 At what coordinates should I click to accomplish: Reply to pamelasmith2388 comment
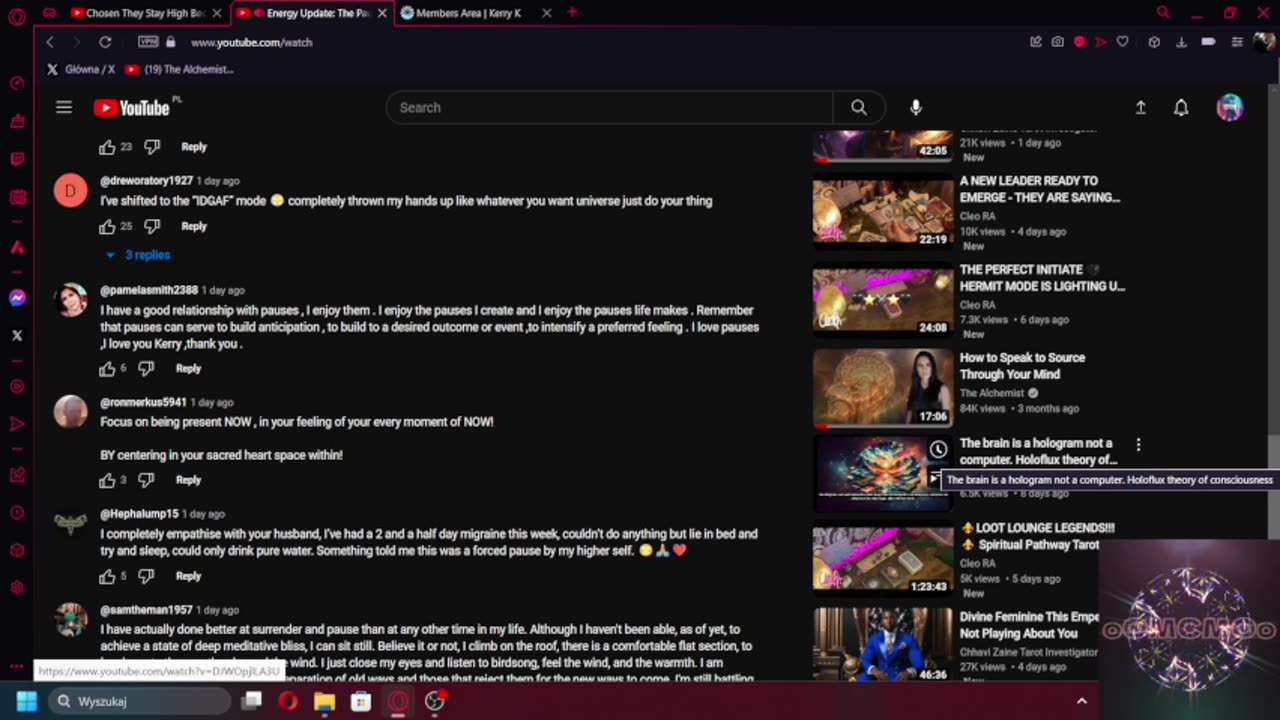click(188, 369)
